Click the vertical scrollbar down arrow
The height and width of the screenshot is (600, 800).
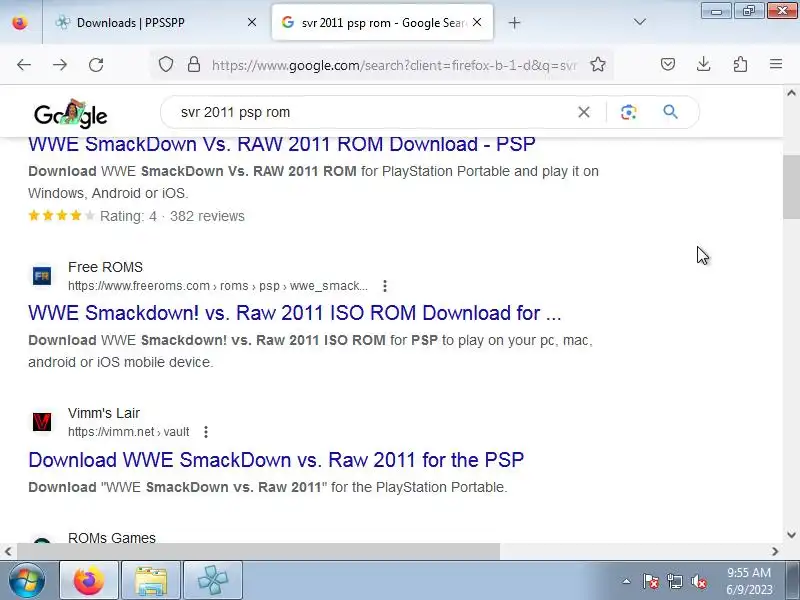[x=791, y=535]
